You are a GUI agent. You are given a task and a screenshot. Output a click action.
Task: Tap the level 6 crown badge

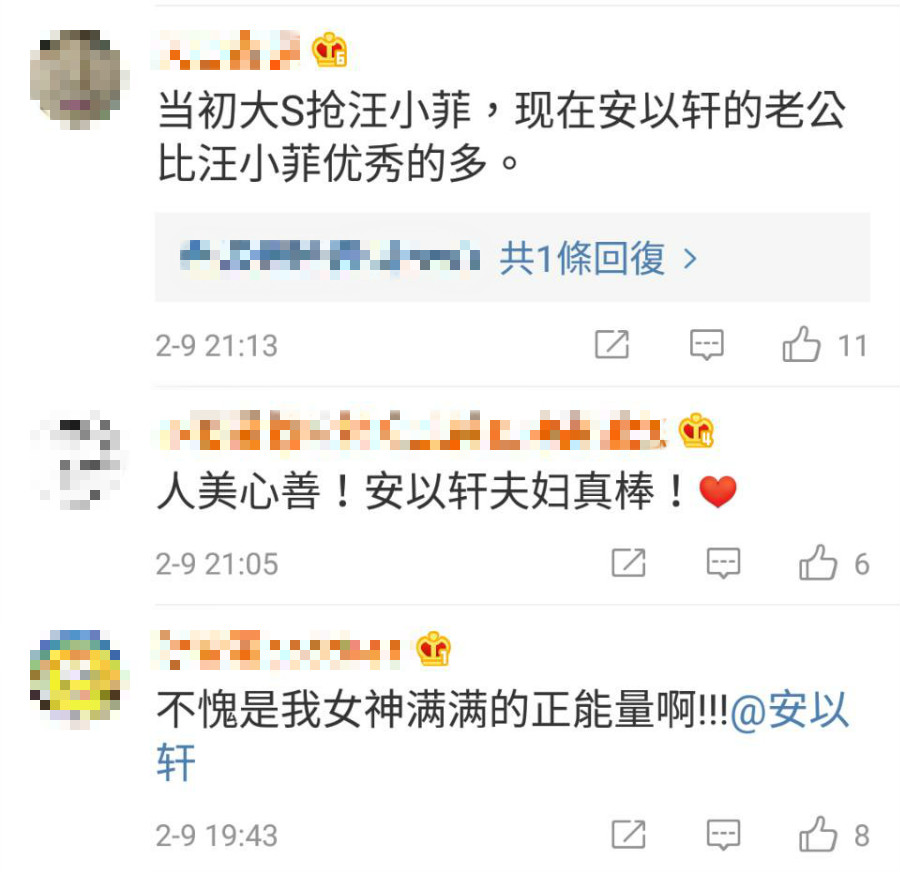pos(329,50)
